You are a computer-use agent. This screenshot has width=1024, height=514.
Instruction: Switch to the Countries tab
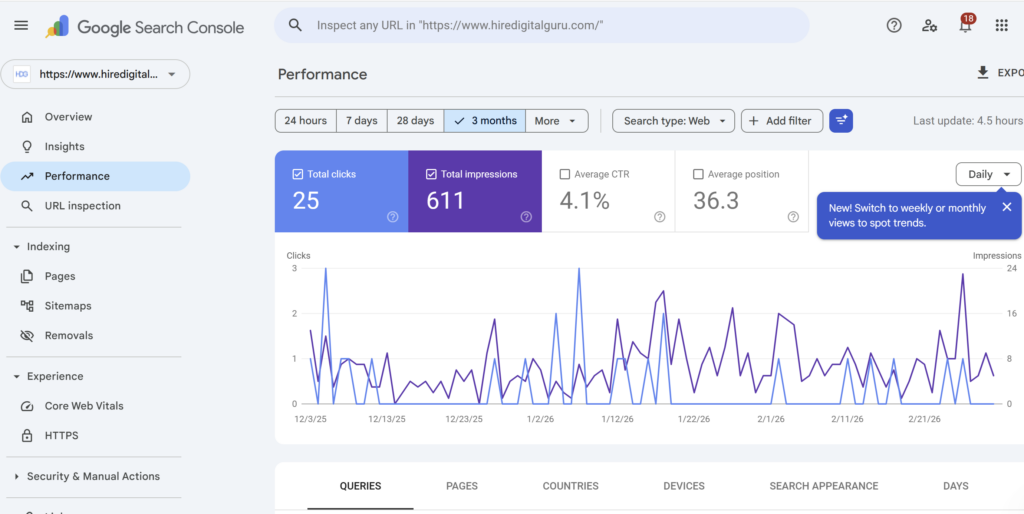(x=570, y=486)
